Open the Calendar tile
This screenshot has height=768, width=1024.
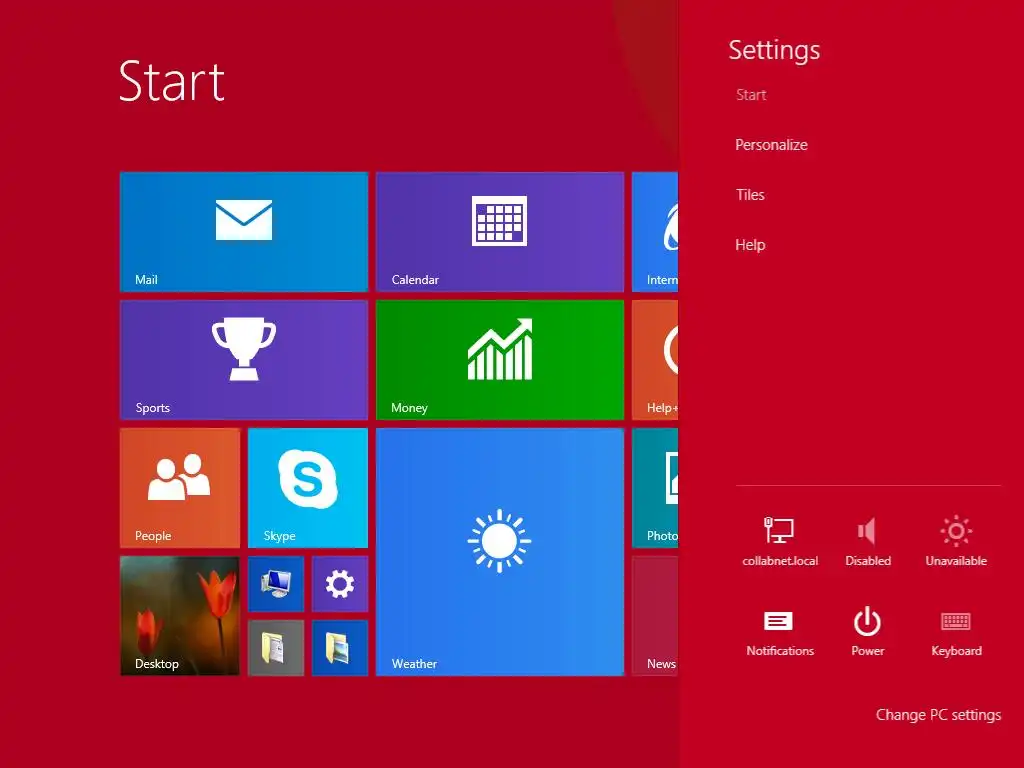(x=500, y=232)
